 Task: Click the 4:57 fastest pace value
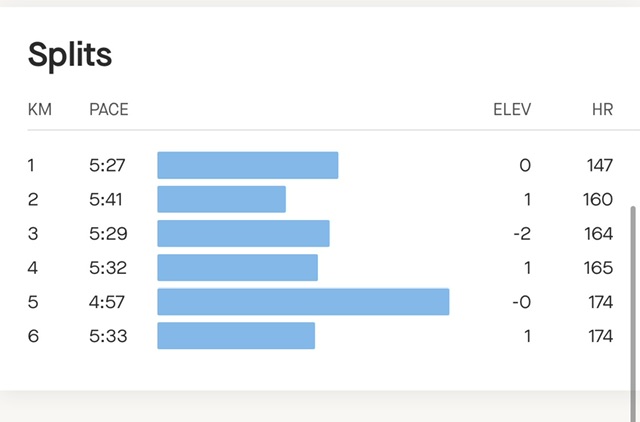click(x=107, y=302)
